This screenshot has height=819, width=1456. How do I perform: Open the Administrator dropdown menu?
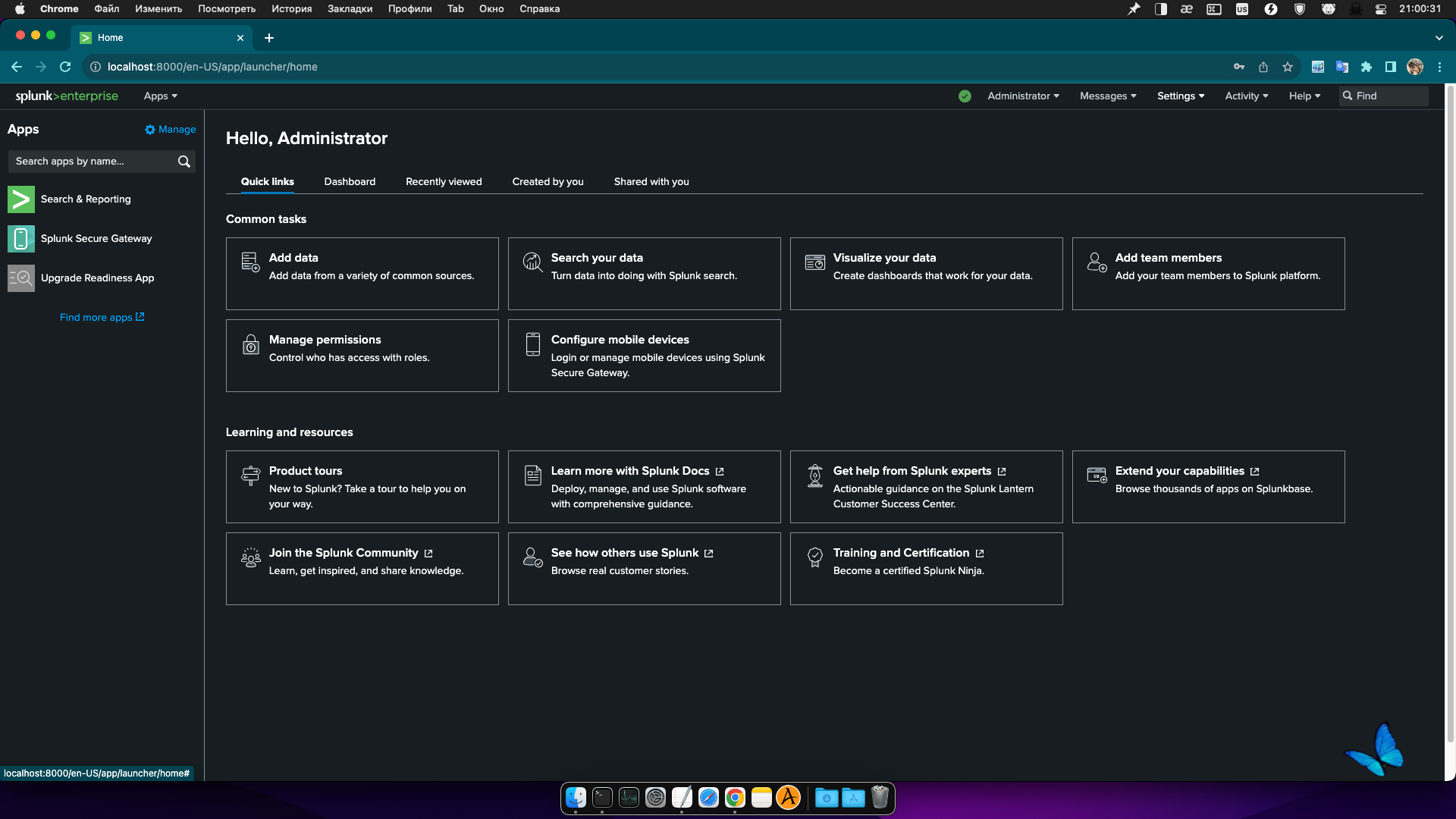(x=1023, y=96)
